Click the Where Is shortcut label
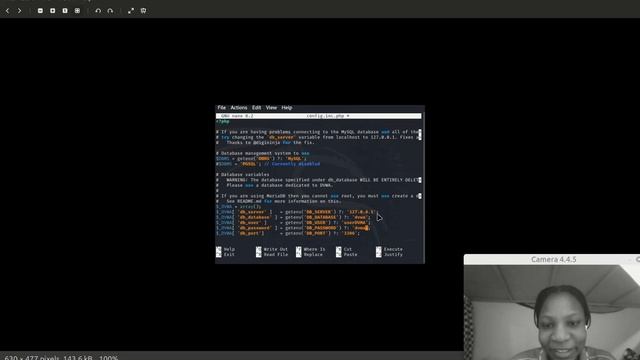Viewport: 640px width, 360px height. pyautogui.click(x=314, y=249)
